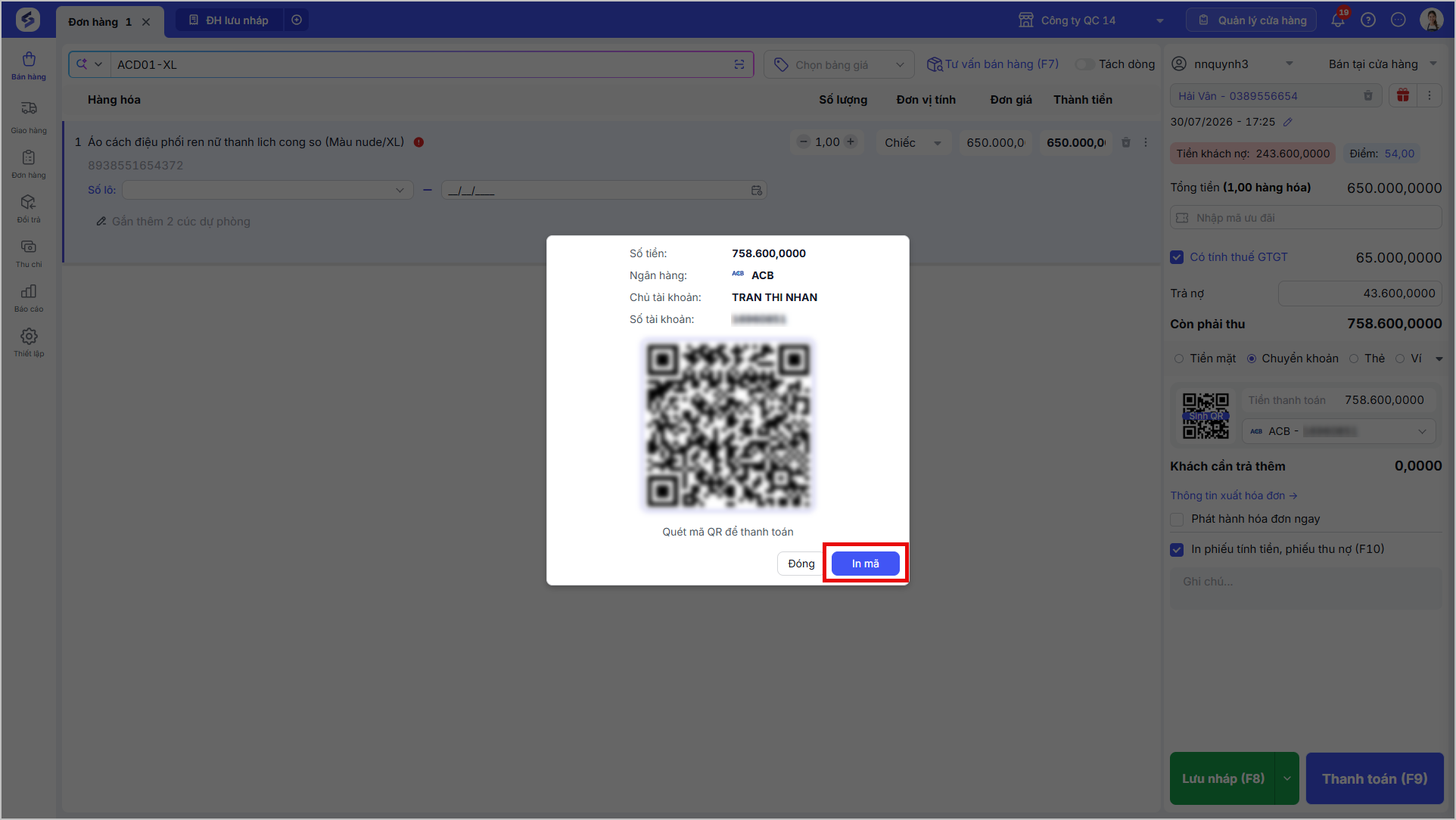Open the Chọn bảng giá dropdown
Screen dimensions: 1456x820
click(838, 65)
